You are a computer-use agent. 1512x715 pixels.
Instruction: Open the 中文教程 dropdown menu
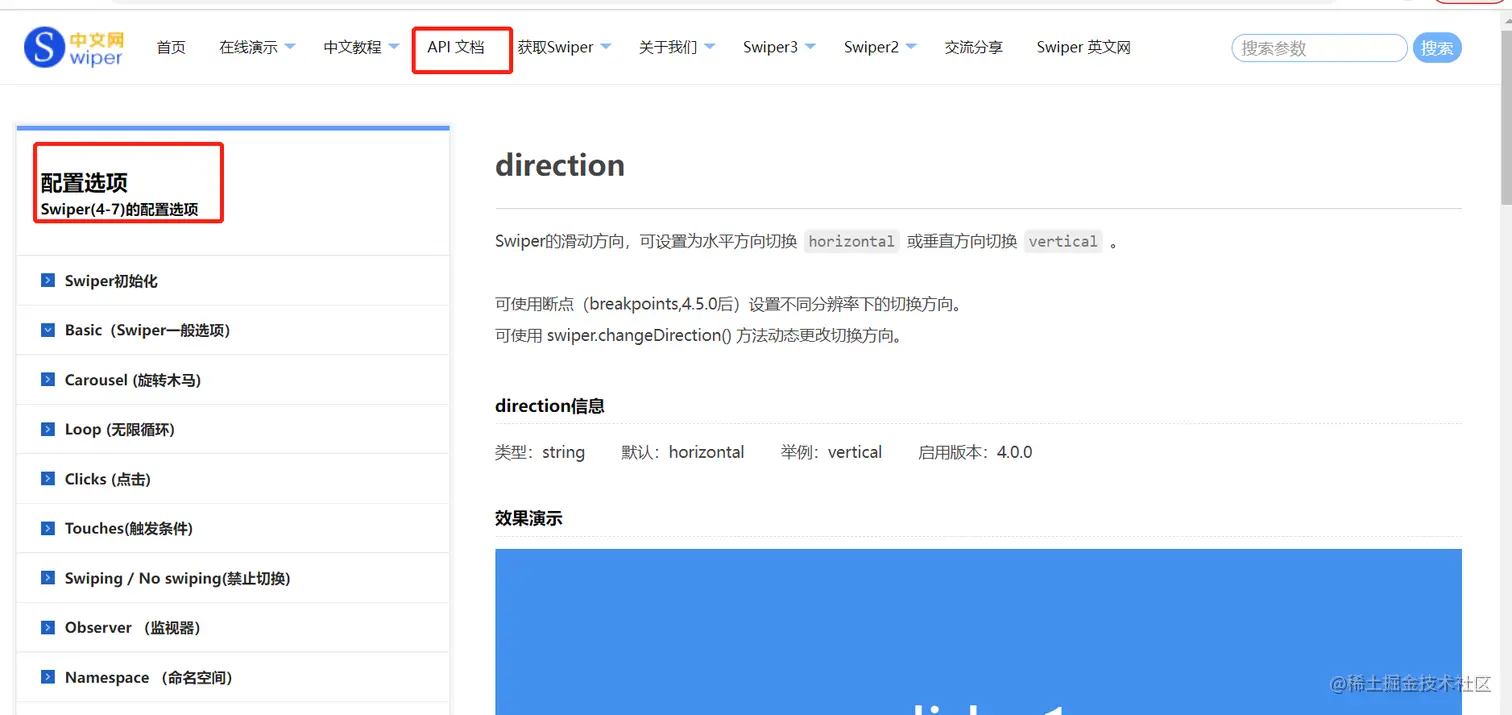click(361, 47)
